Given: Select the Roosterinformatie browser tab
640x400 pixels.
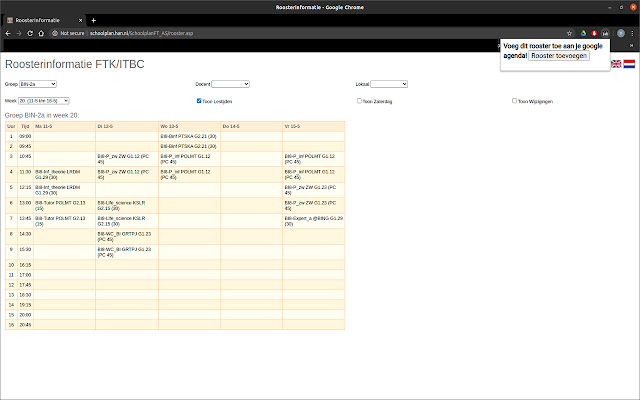Looking at the screenshot, I should tap(44, 20).
